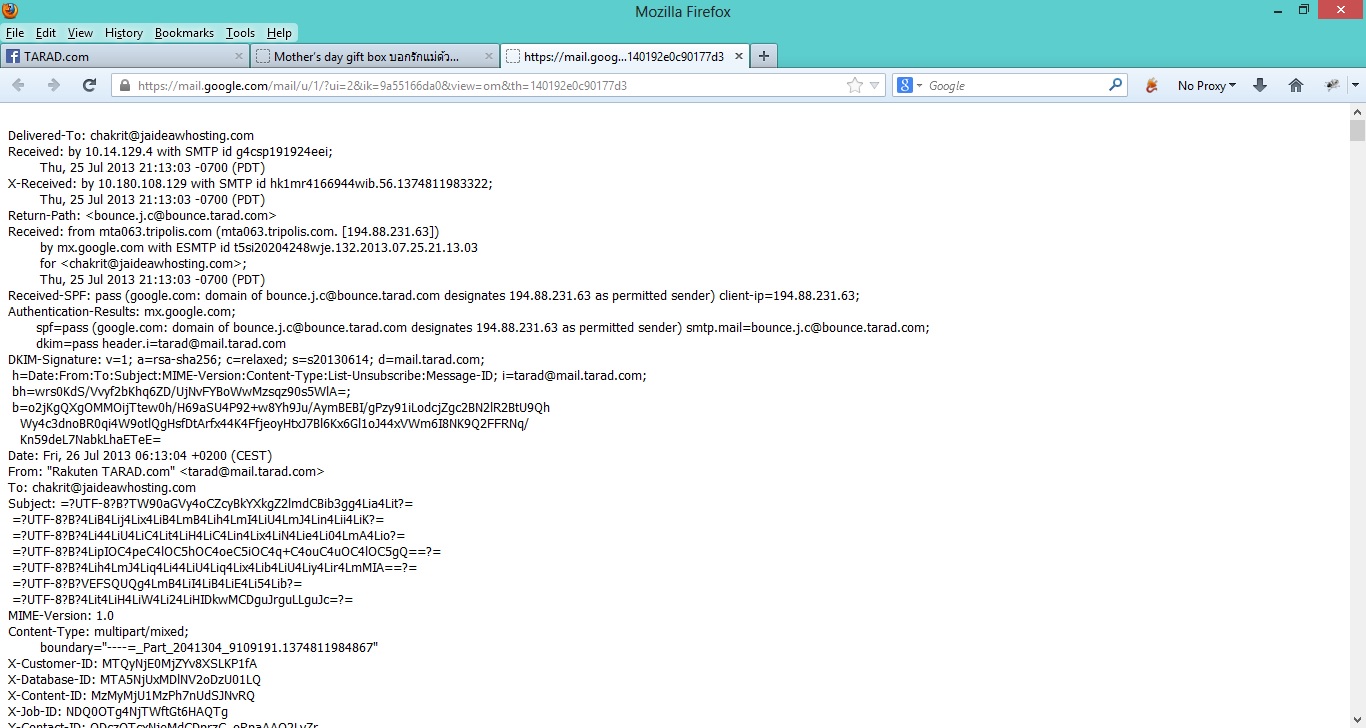
Task: Click the bug add-on toolbar icon
Action: pyautogui.click(x=1332, y=86)
